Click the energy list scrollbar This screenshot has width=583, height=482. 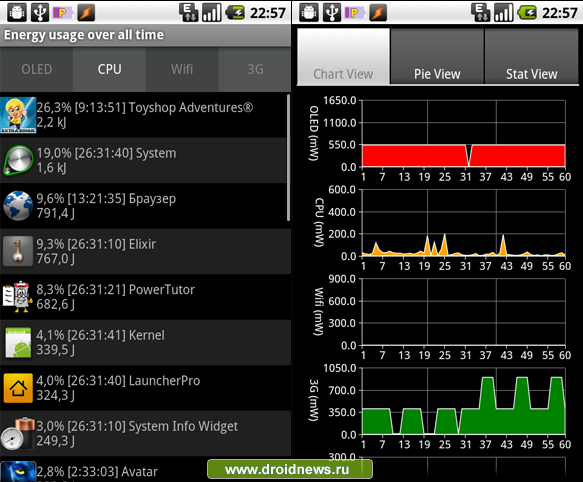pyautogui.click(x=288, y=158)
